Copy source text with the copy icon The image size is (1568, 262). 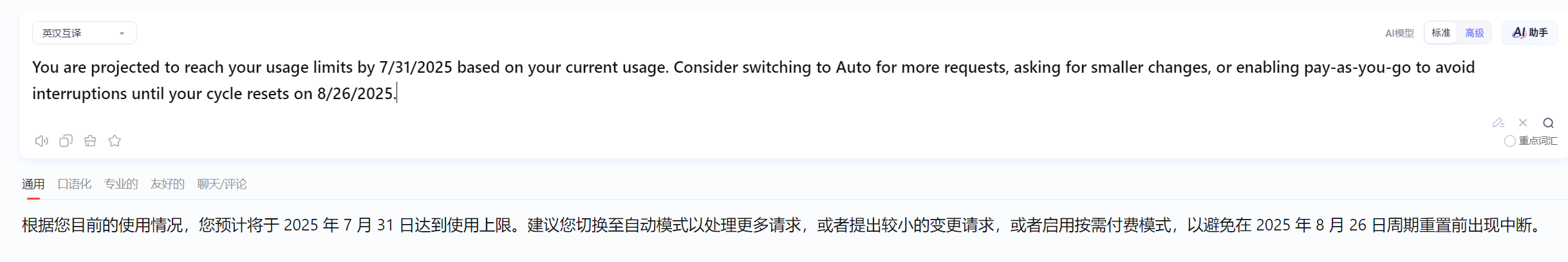coord(66,141)
